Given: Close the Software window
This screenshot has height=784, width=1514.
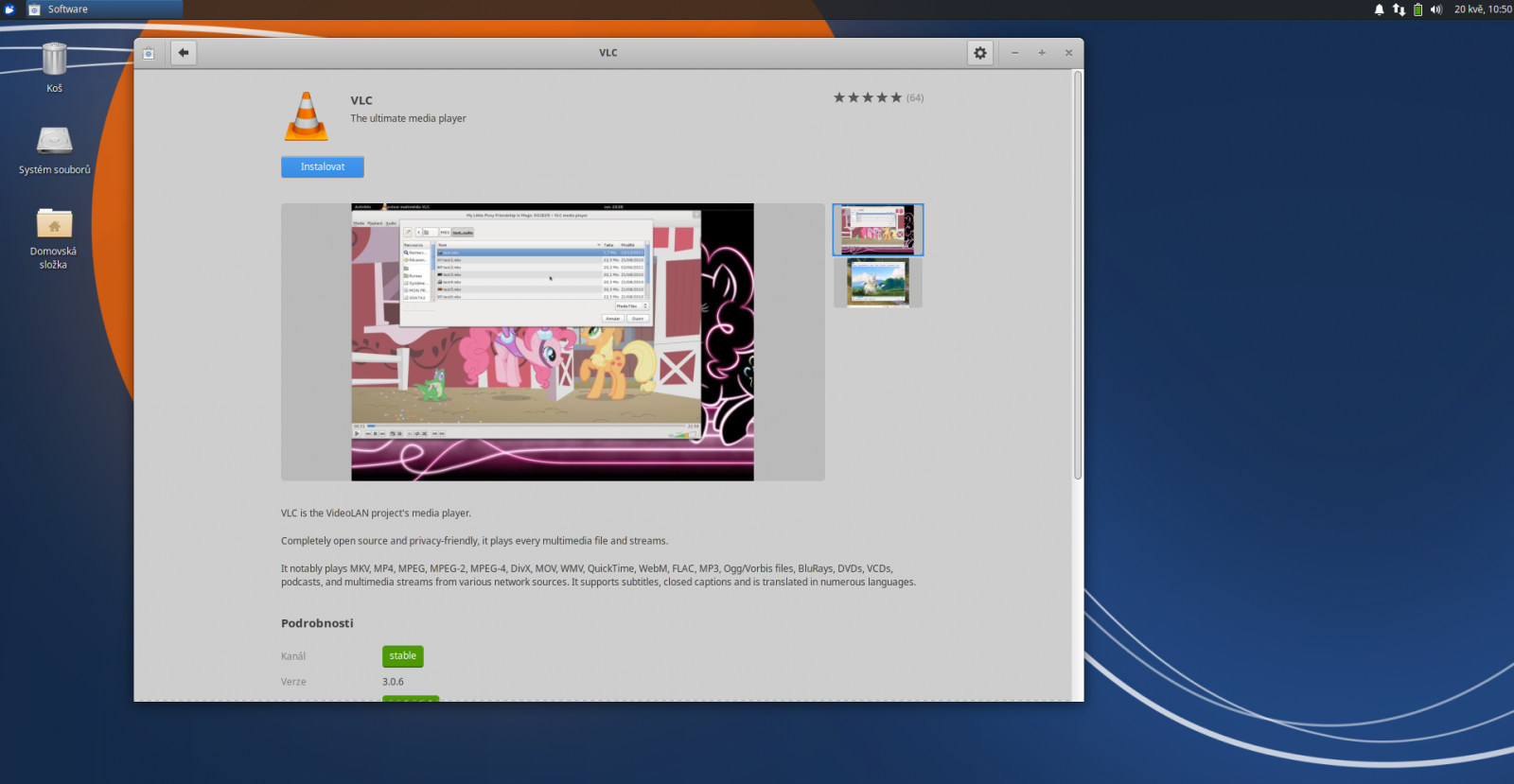Looking at the screenshot, I should [x=1068, y=53].
